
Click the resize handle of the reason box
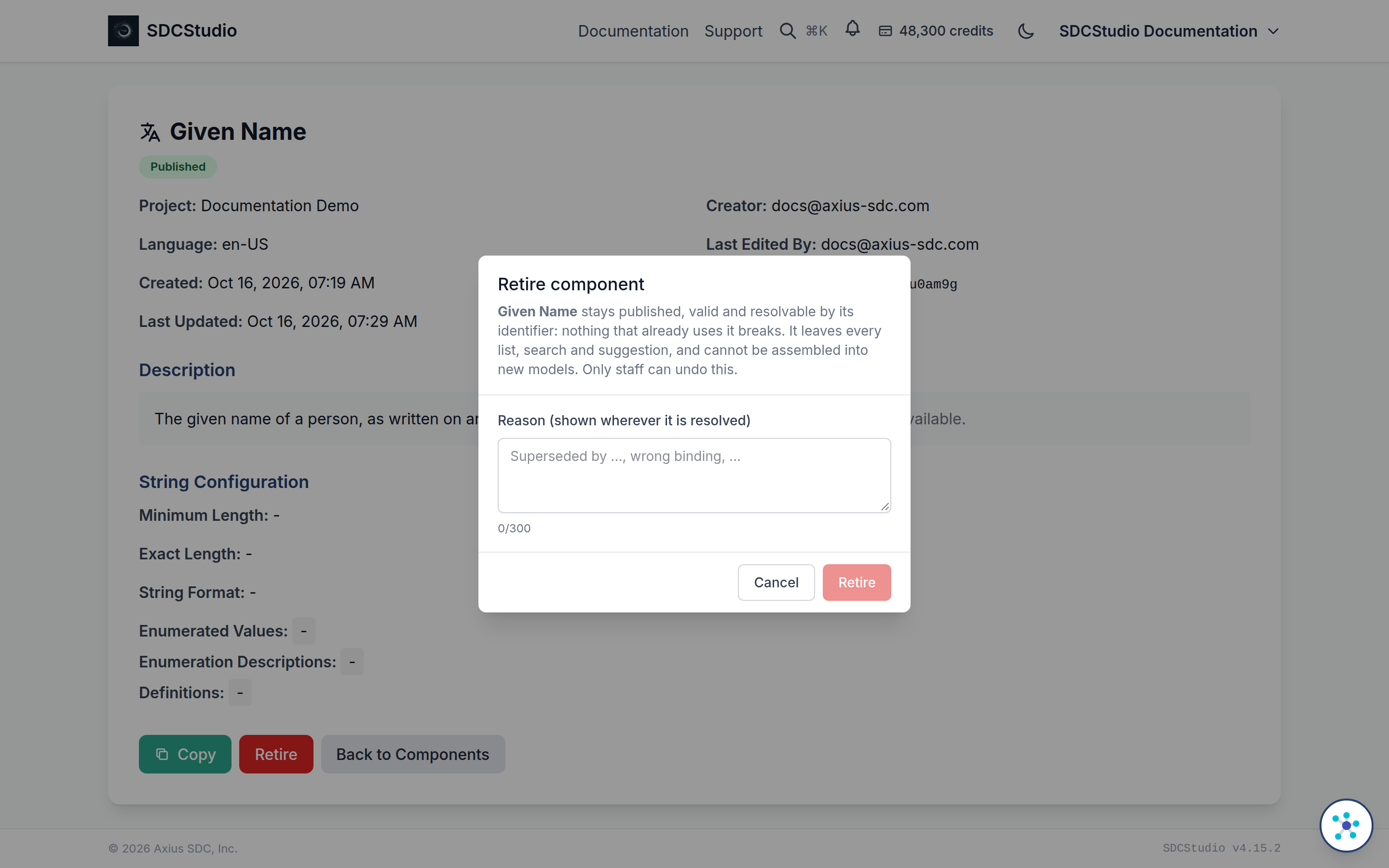[x=885, y=506]
